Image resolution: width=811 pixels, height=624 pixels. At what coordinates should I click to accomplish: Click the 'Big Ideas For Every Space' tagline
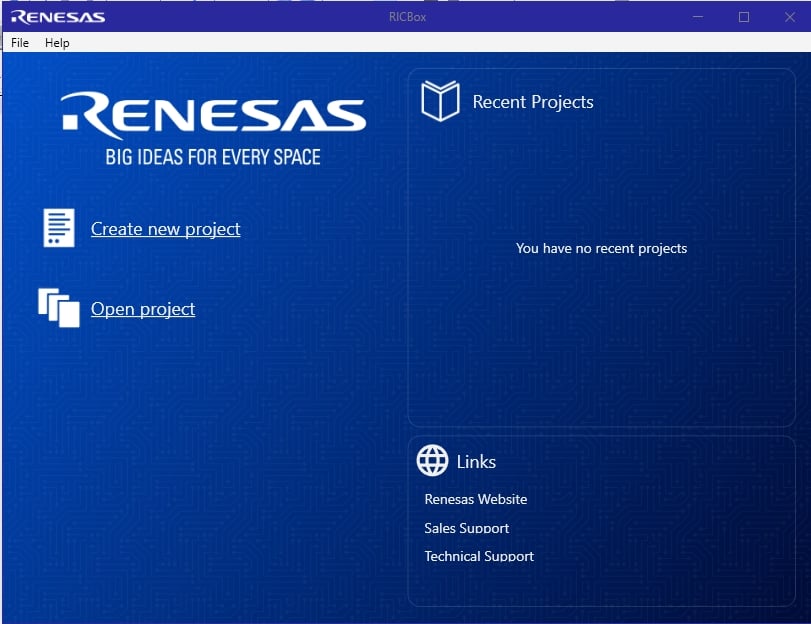(213, 157)
